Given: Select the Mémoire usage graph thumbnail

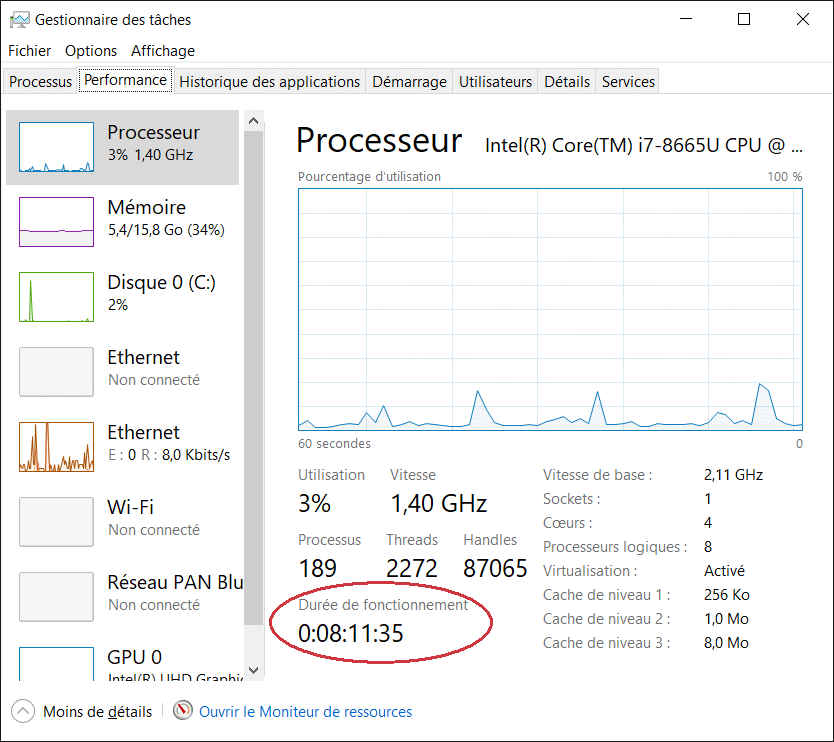Looking at the screenshot, I should [x=56, y=222].
